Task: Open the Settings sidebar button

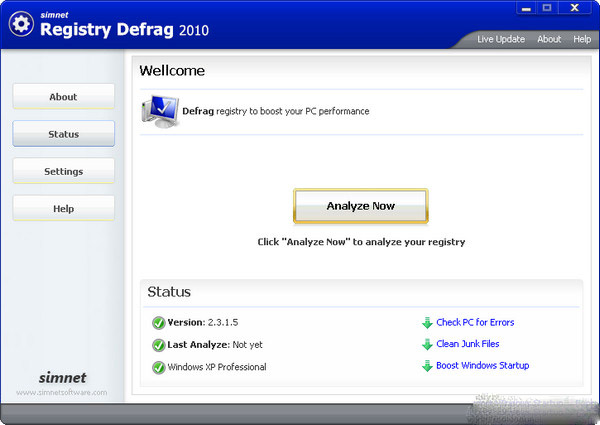Action: click(64, 171)
